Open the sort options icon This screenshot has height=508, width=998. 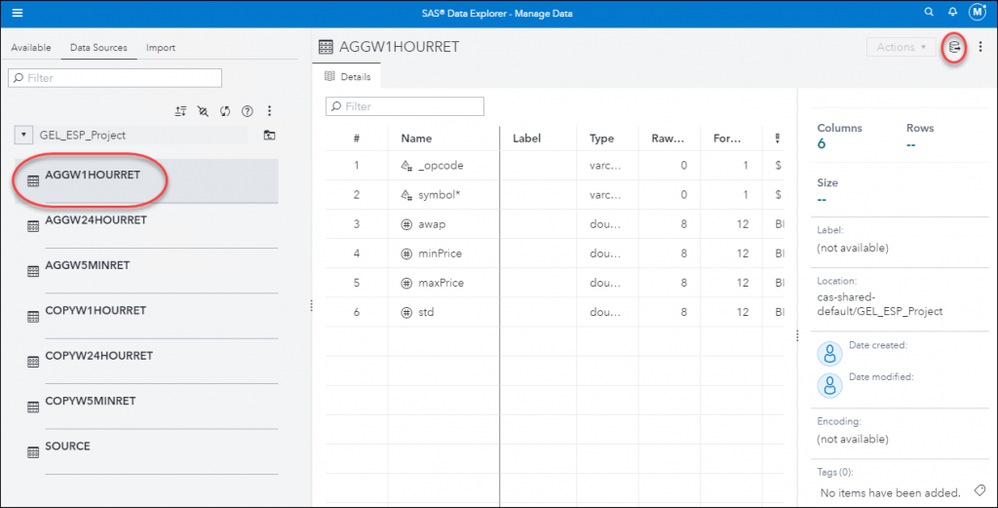[x=181, y=111]
